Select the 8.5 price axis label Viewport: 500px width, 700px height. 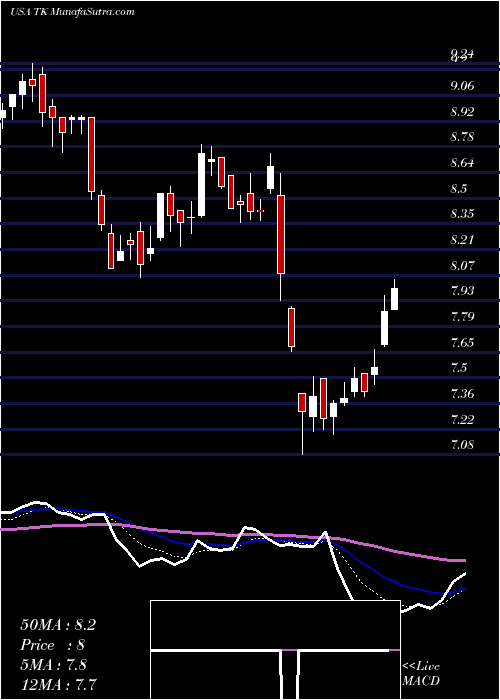459,188
